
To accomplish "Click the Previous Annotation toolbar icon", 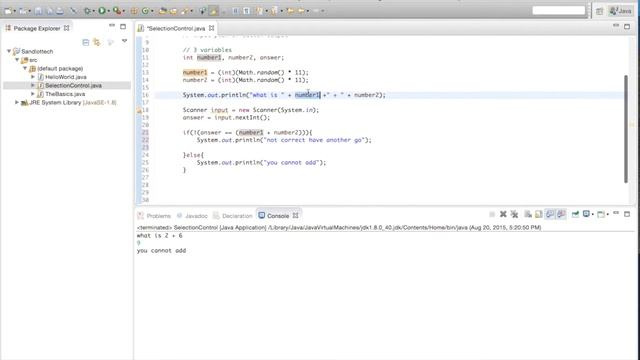I will point(274,11).
